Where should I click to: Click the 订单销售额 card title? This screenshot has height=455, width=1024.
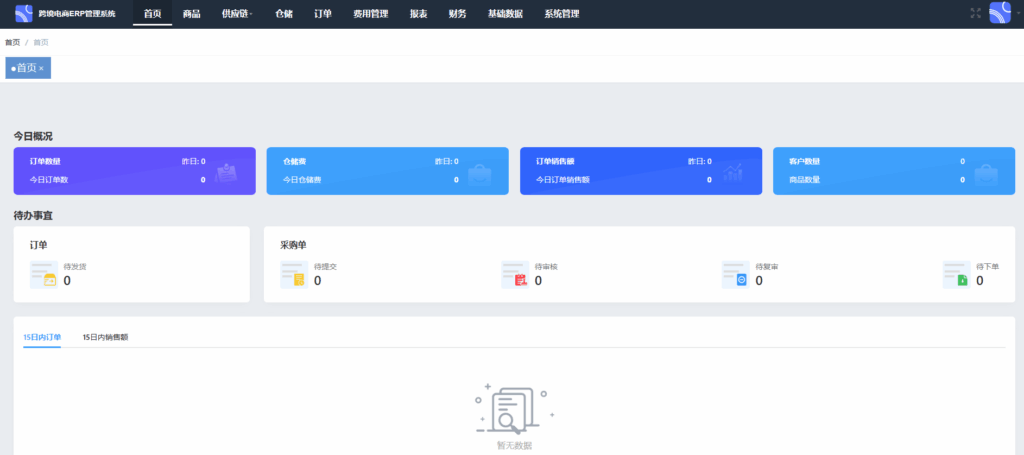coord(555,161)
